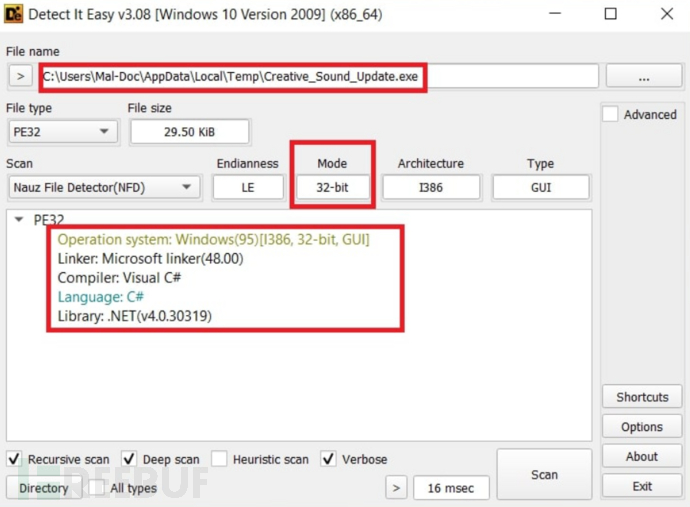
Task: Select the Linker: Microsoft linker(48.00) row
Action: coord(150,258)
